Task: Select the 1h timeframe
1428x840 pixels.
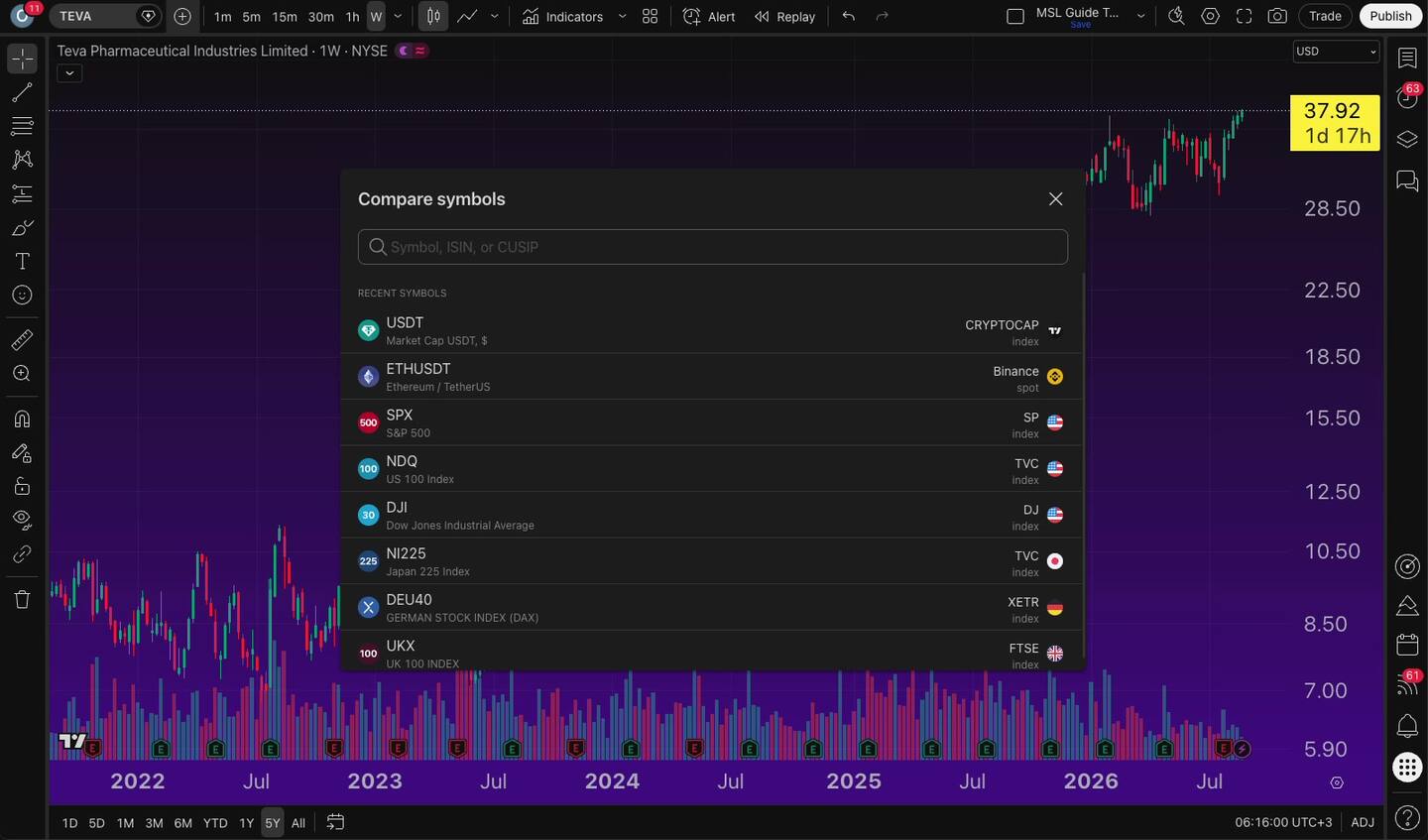Action: point(352,17)
